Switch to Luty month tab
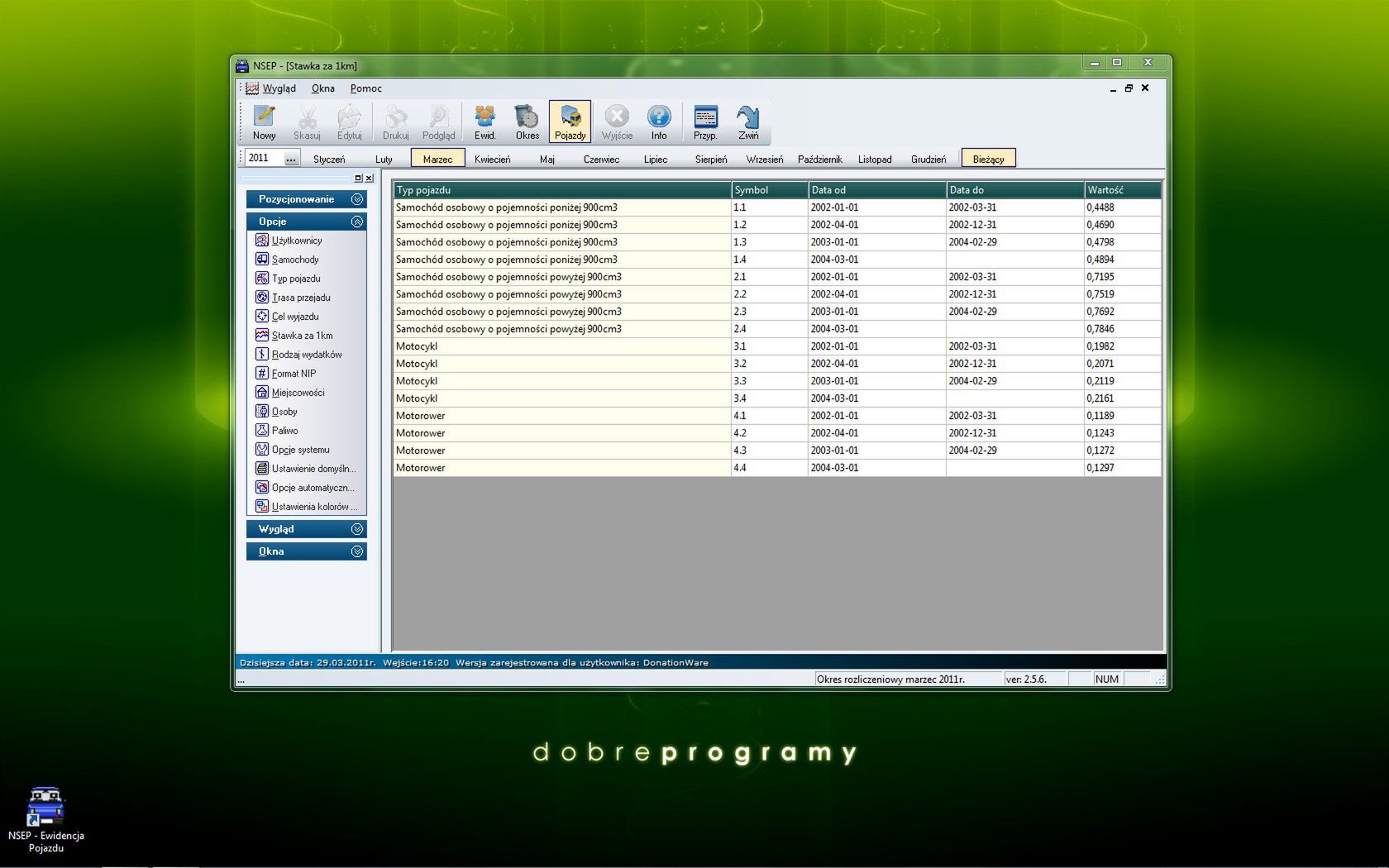1389x868 pixels. [x=384, y=159]
